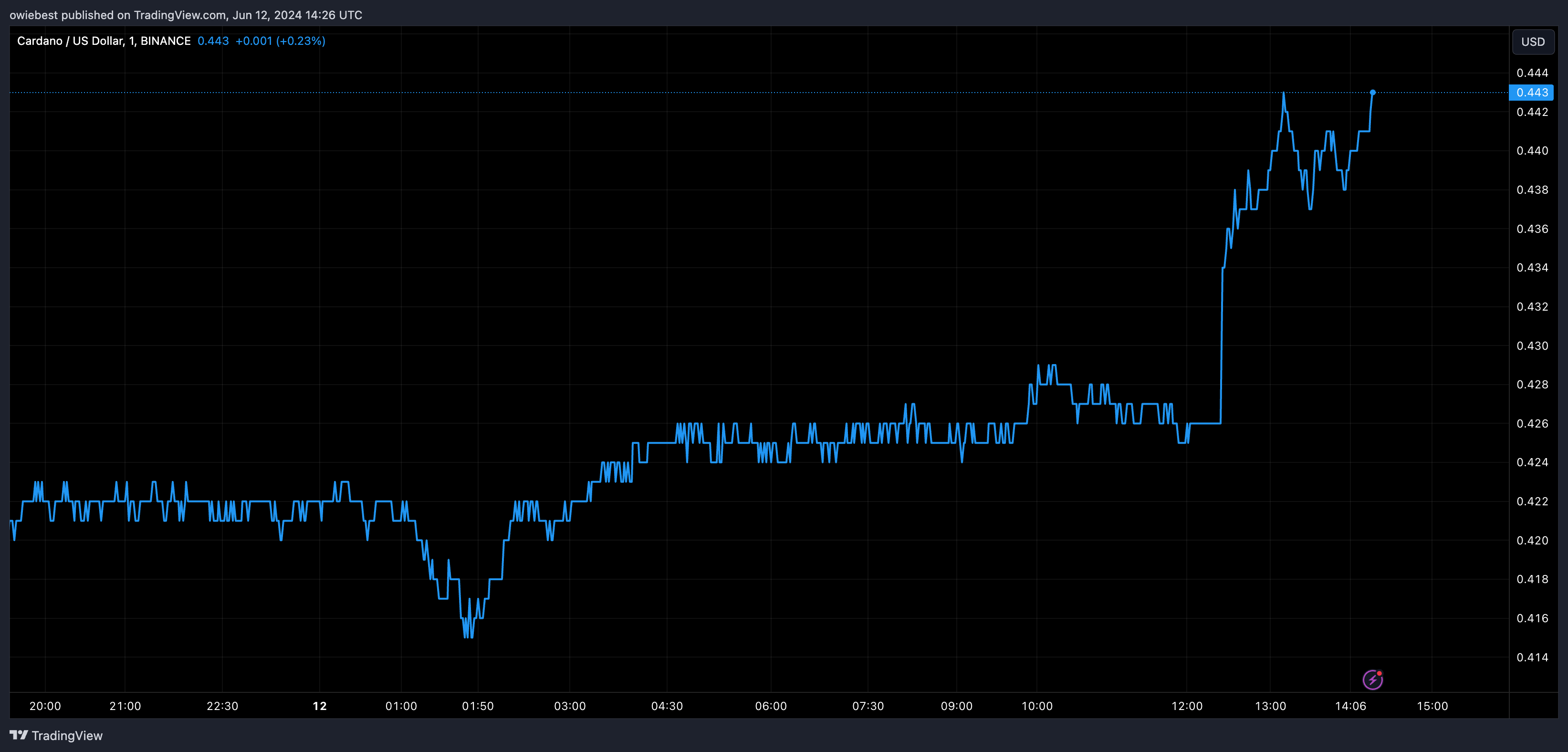Click the 14:06 time axis label
Image resolution: width=1568 pixels, height=752 pixels.
(1350, 706)
